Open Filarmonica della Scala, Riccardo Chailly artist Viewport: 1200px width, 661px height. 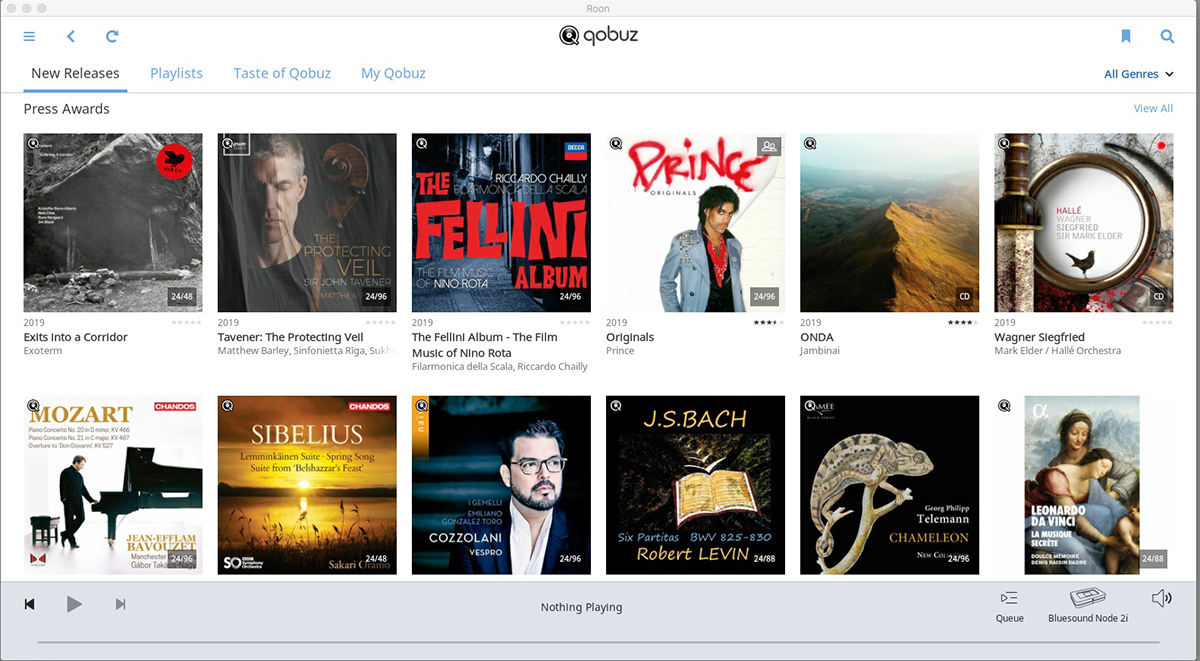point(500,367)
